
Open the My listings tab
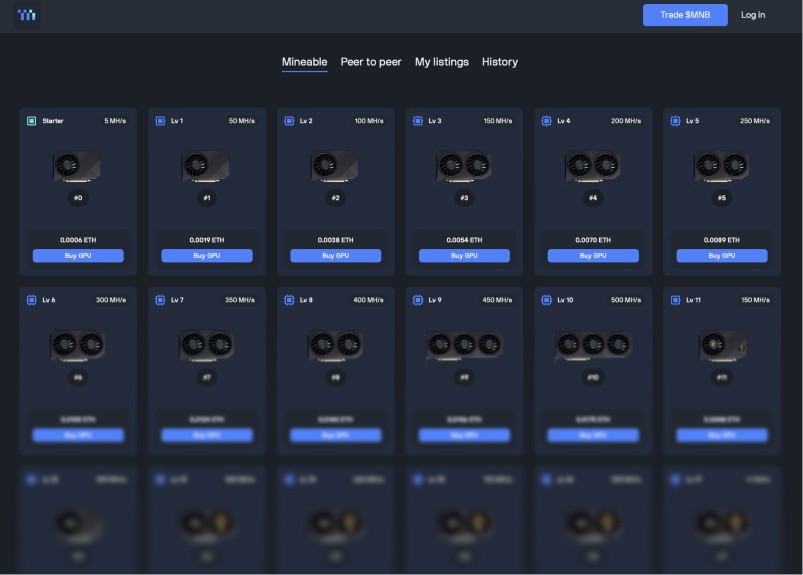(441, 62)
